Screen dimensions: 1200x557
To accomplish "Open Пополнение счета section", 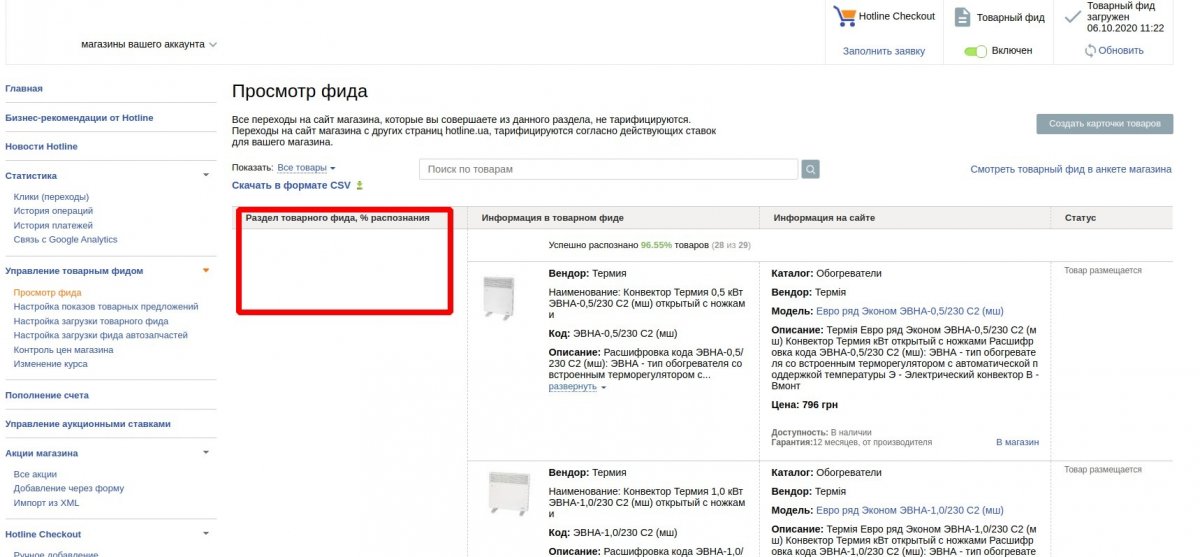I will pos(47,395).
